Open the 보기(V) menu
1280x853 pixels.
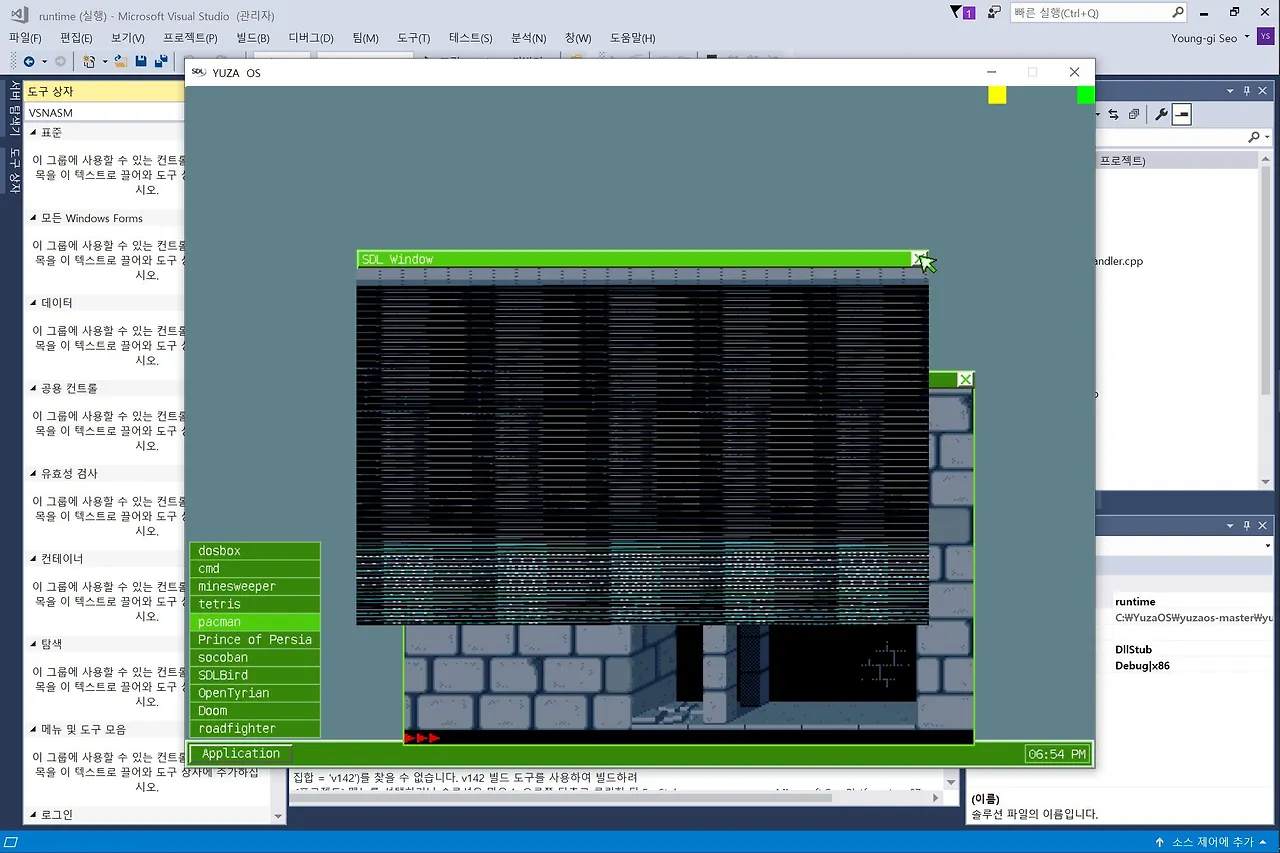128,38
